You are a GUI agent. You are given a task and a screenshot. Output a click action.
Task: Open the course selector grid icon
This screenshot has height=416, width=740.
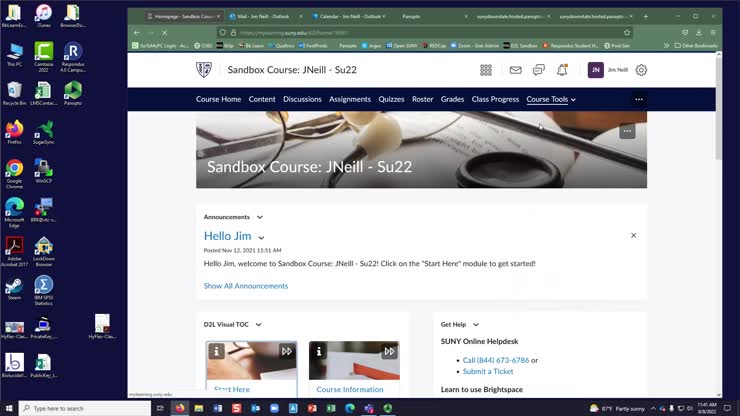click(x=486, y=70)
